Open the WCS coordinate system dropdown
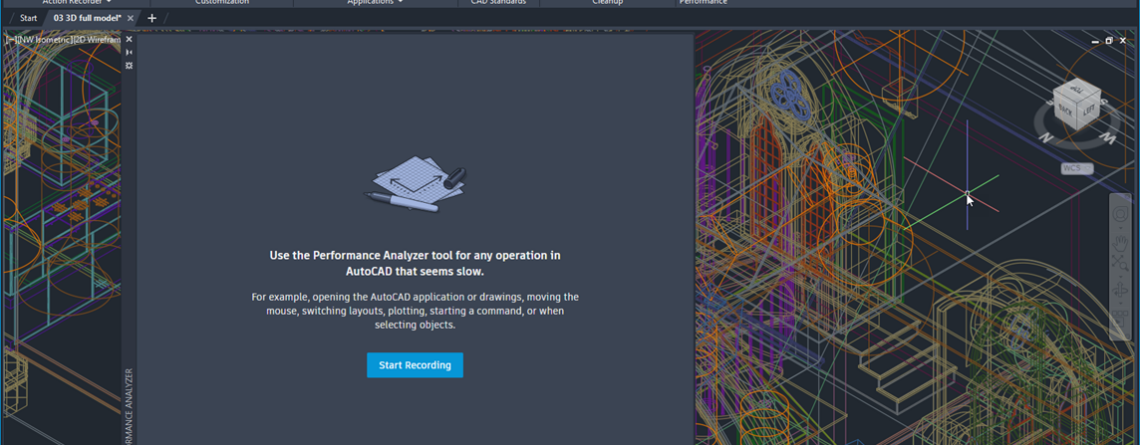1140x445 pixels. coord(1076,168)
